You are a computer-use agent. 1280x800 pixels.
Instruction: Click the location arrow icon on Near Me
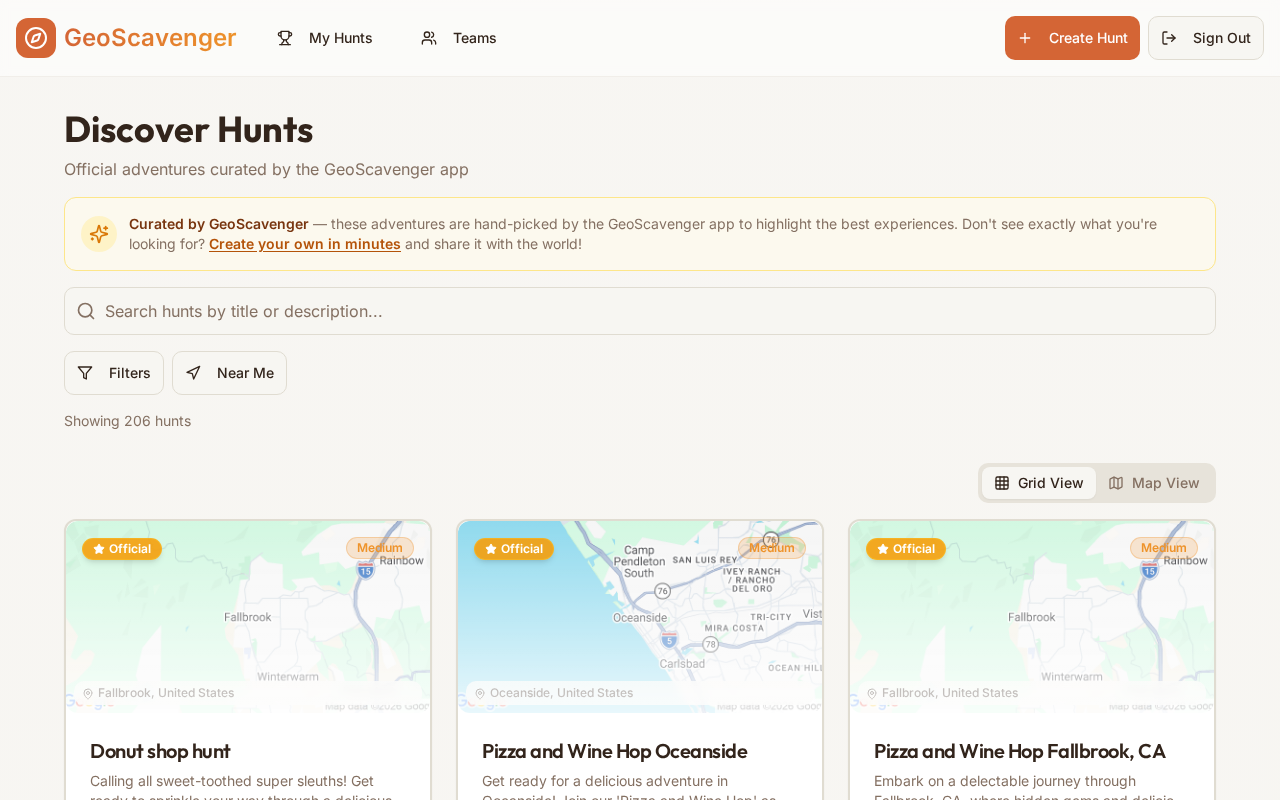[193, 373]
